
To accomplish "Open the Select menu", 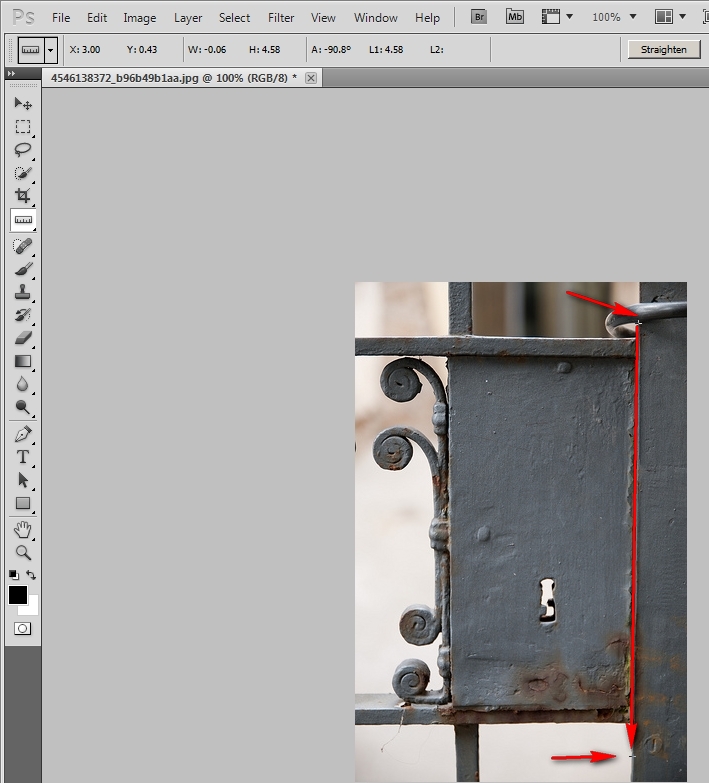I will [x=234, y=17].
